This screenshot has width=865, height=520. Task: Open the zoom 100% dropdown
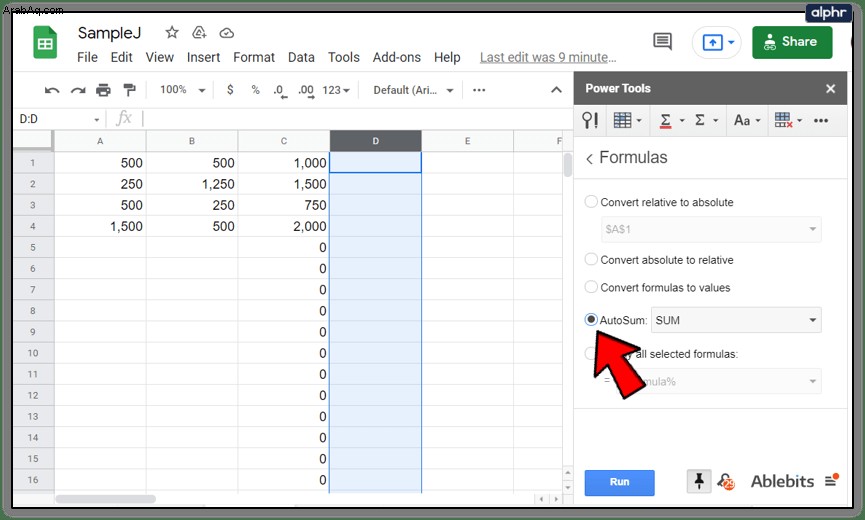183,90
